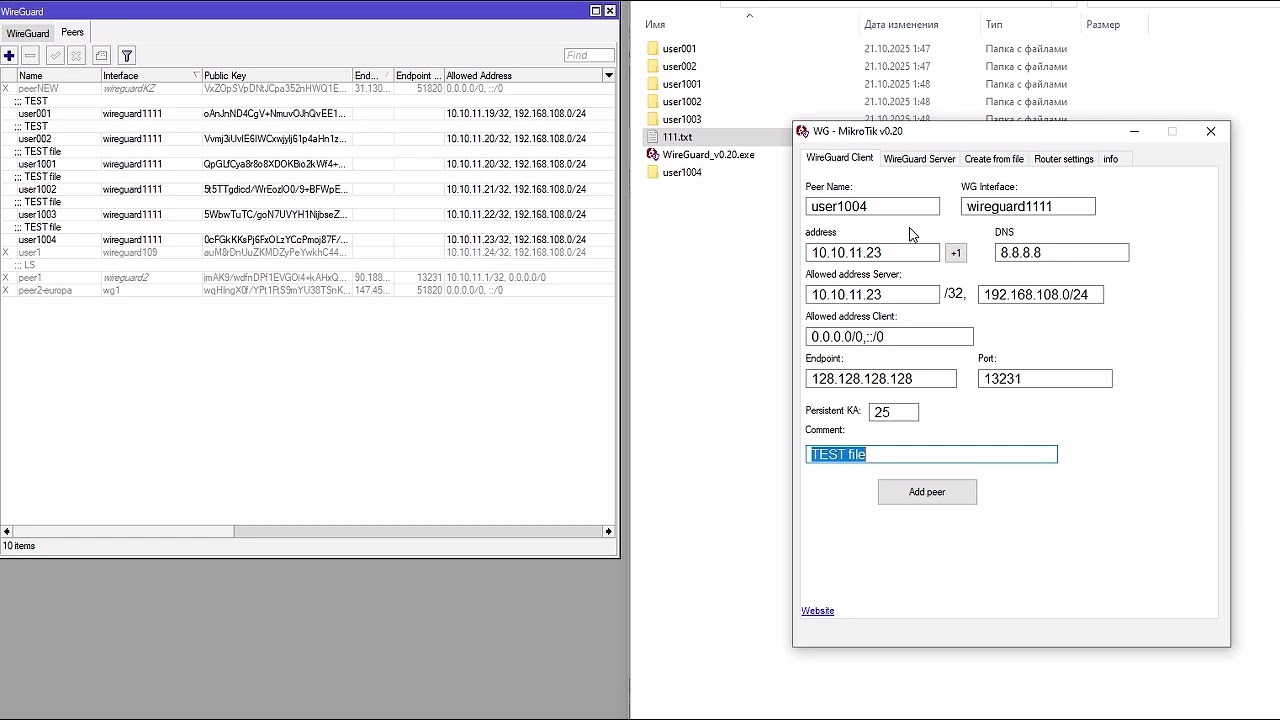Screen dimensions: 1280x720
Task: Maximize the WinBox WireGuard window icon
Action: tap(596, 10)
